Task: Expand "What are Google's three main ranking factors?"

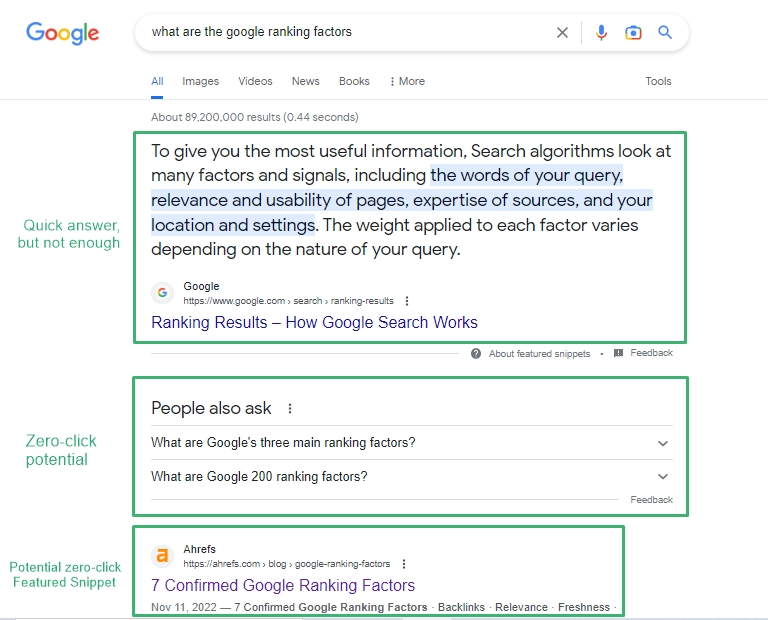Action: click(x=663, y=443)
